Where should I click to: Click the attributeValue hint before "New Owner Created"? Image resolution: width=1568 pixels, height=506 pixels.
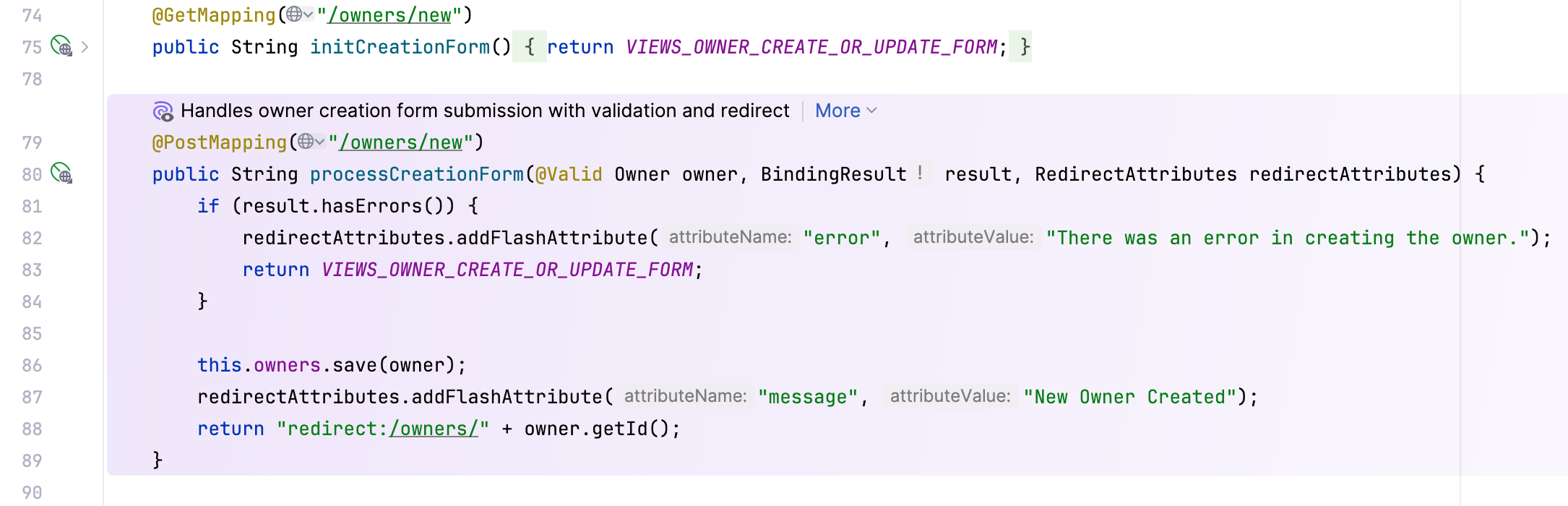(x=949, y=397)
